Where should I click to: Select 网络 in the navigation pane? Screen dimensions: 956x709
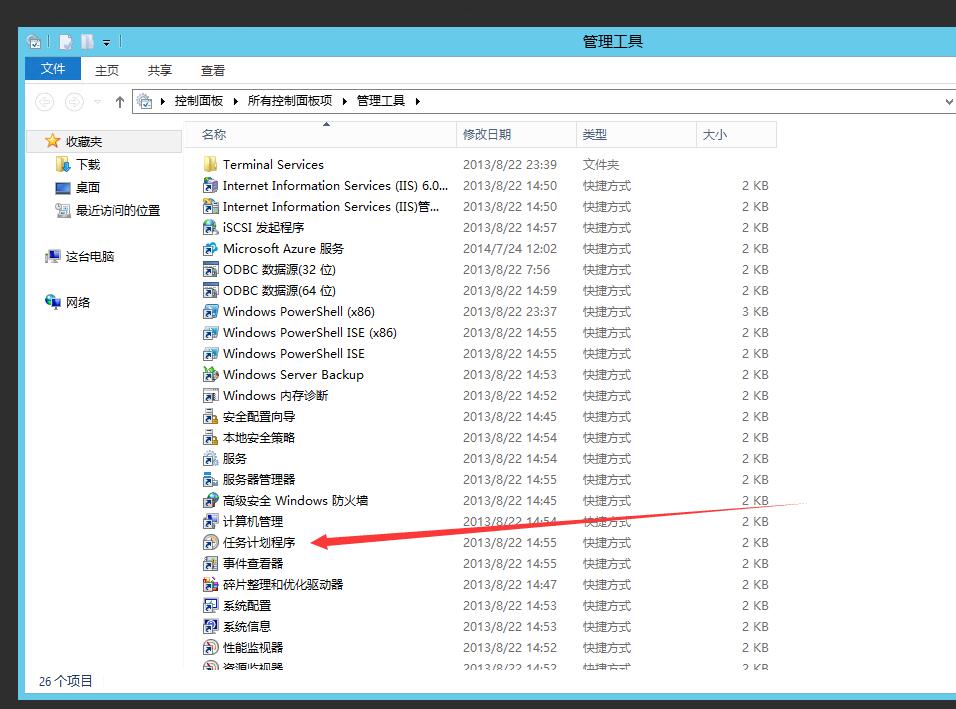click(x=77, y=302)
